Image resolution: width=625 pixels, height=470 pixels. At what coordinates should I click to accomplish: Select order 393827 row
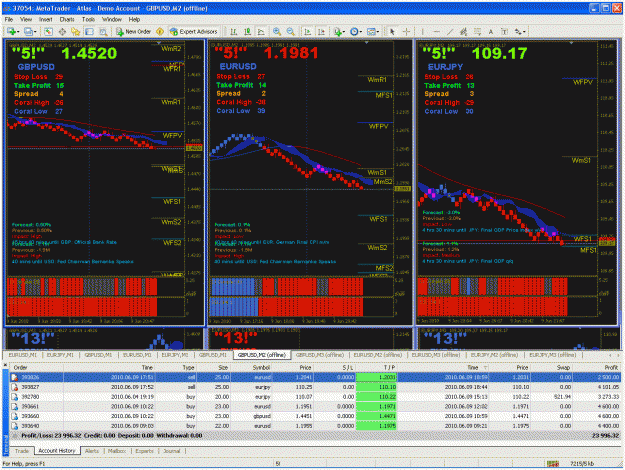point(315,387)
